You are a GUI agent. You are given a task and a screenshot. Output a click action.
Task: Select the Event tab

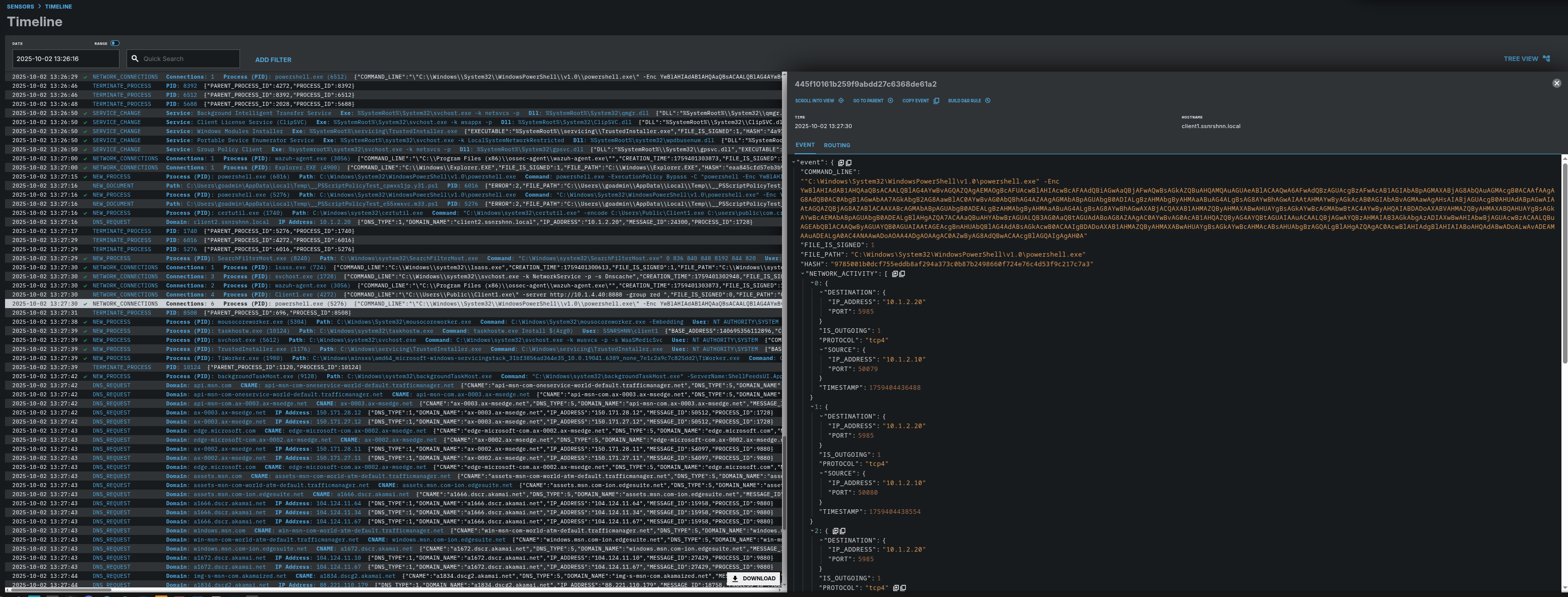click(x=804, y=145)
